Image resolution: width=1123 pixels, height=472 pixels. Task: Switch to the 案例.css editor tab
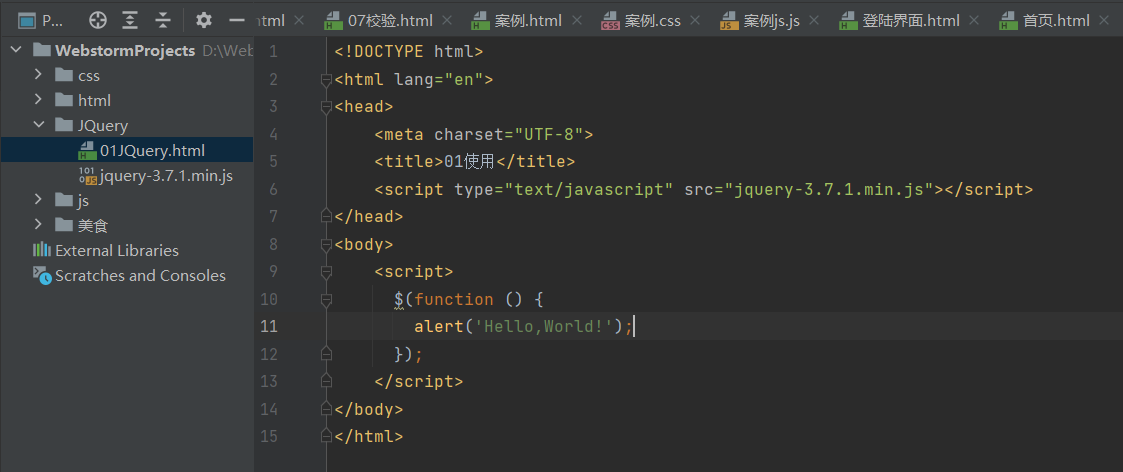coord(652,21)
